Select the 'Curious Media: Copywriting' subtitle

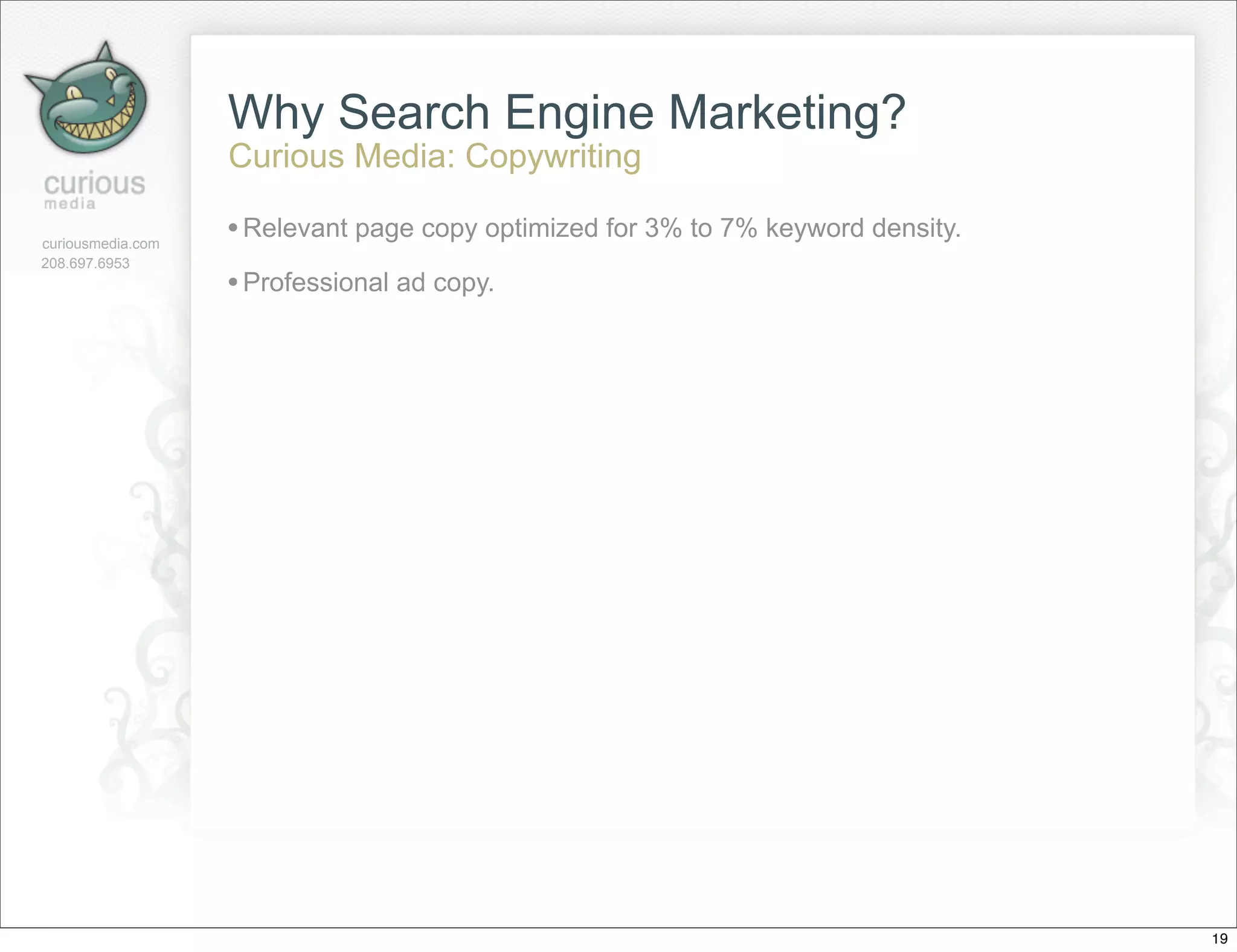(434, 156)
